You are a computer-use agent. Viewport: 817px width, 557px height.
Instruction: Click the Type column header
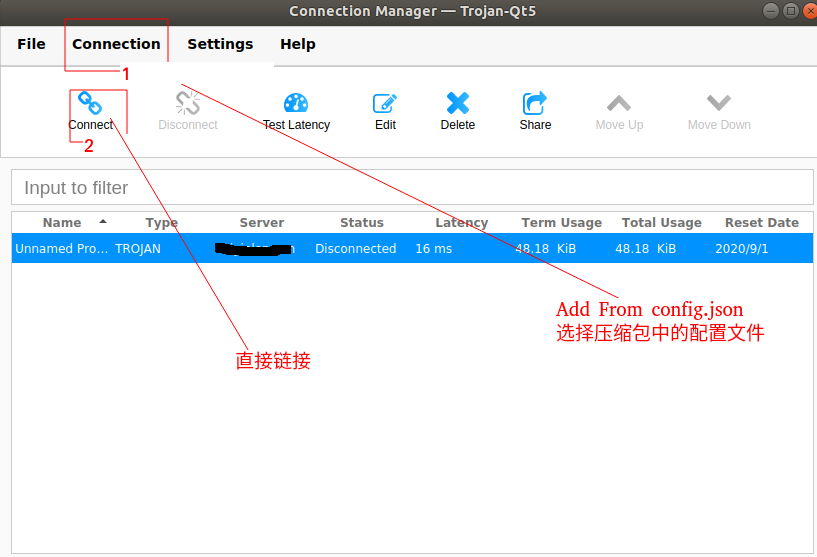tap(161, 223)
